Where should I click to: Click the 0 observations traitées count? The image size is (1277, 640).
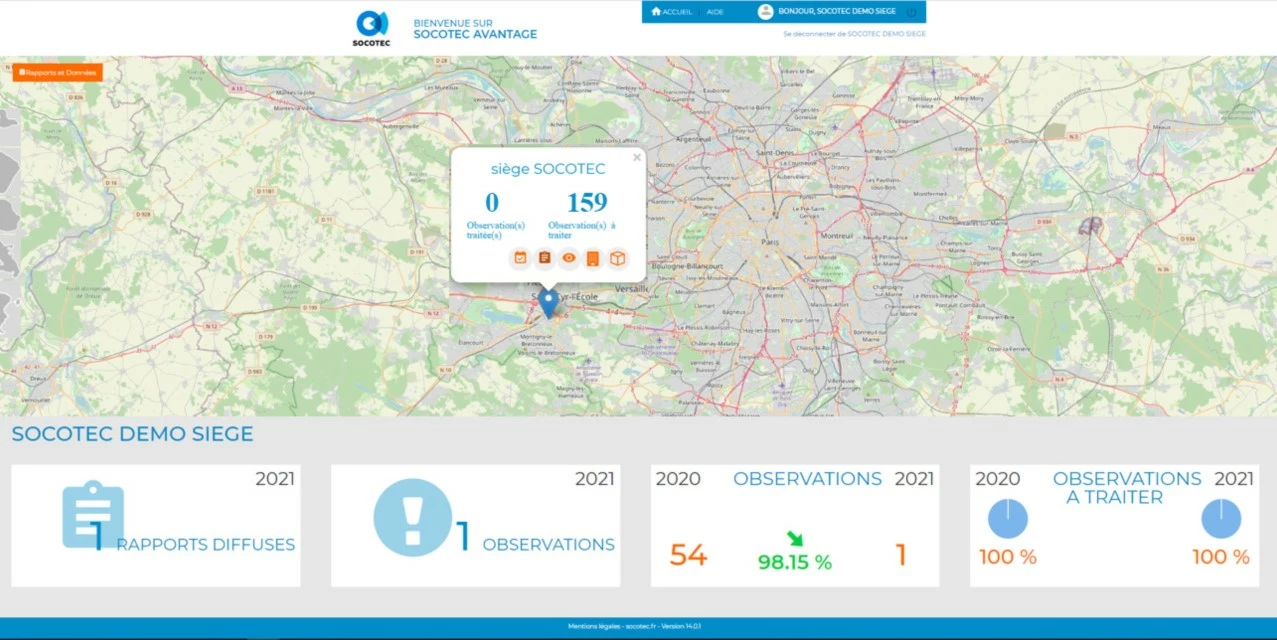point(492,203)
